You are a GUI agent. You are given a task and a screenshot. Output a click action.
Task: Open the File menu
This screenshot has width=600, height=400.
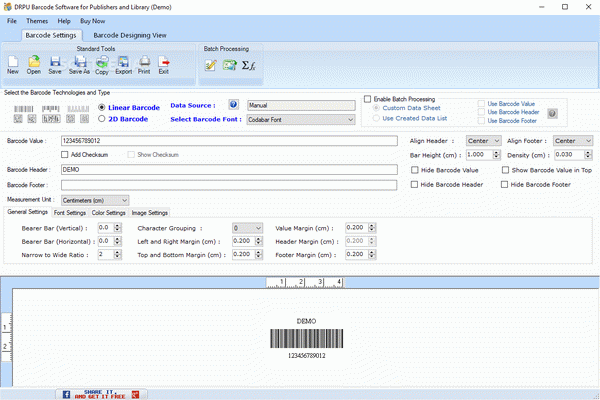pyautogui.click(x=12, y=21)
